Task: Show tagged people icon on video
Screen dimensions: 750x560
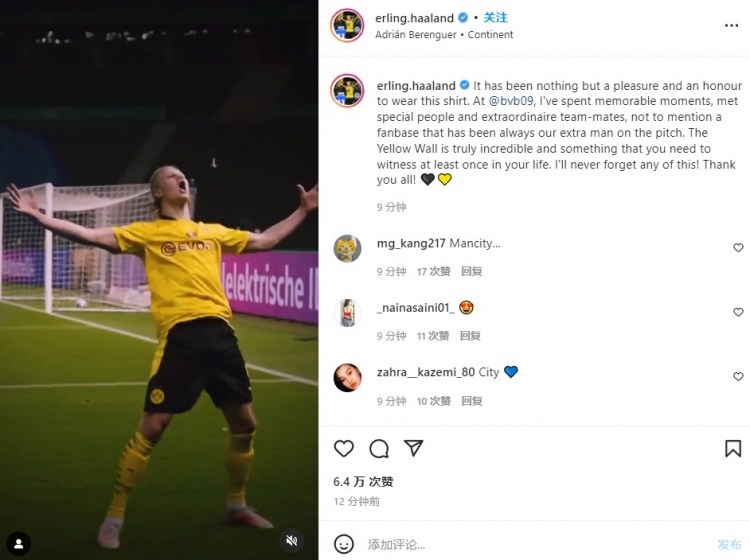Action: pos(19,544)
